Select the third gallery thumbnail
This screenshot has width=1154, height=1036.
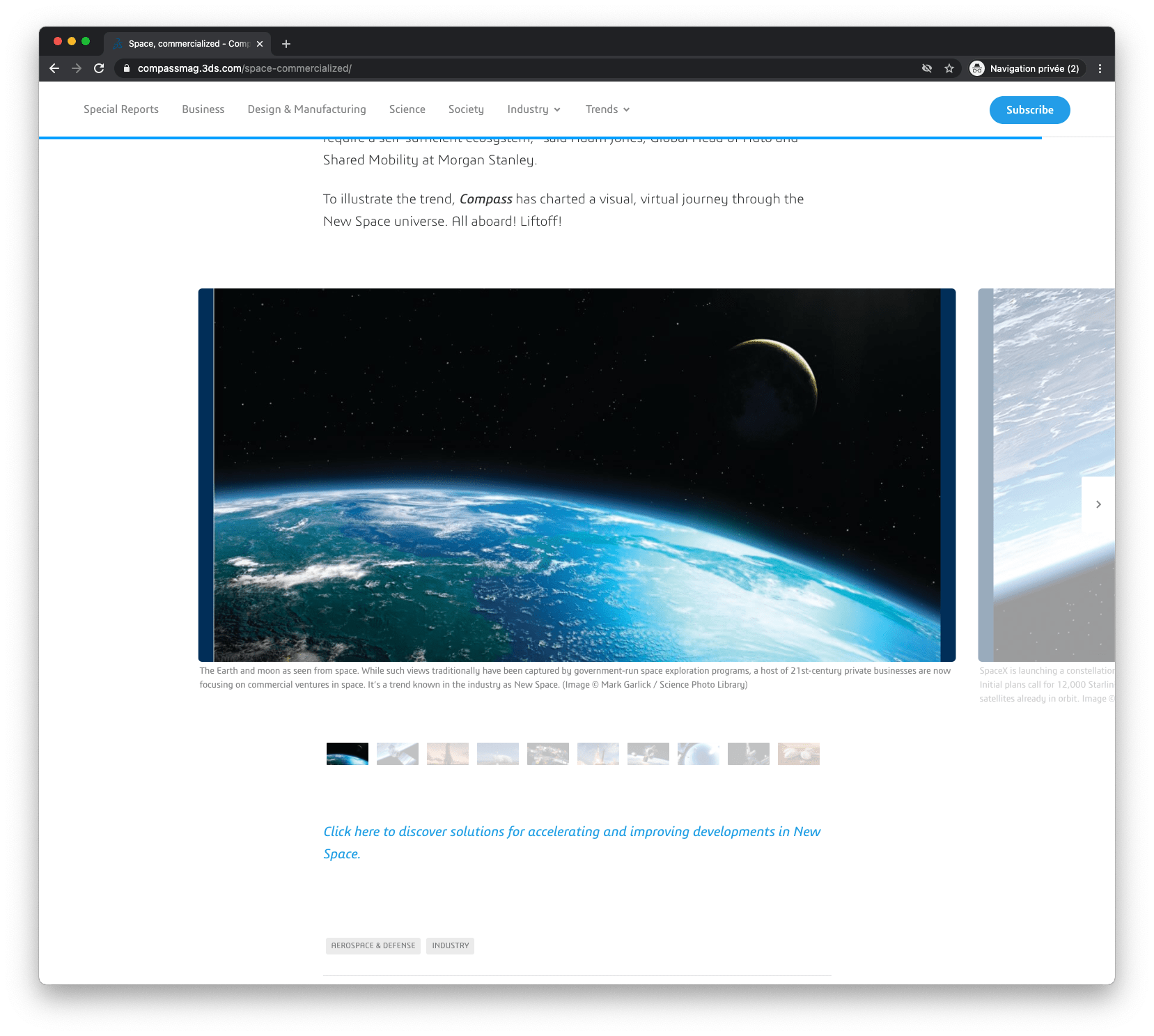pos(448,754)
